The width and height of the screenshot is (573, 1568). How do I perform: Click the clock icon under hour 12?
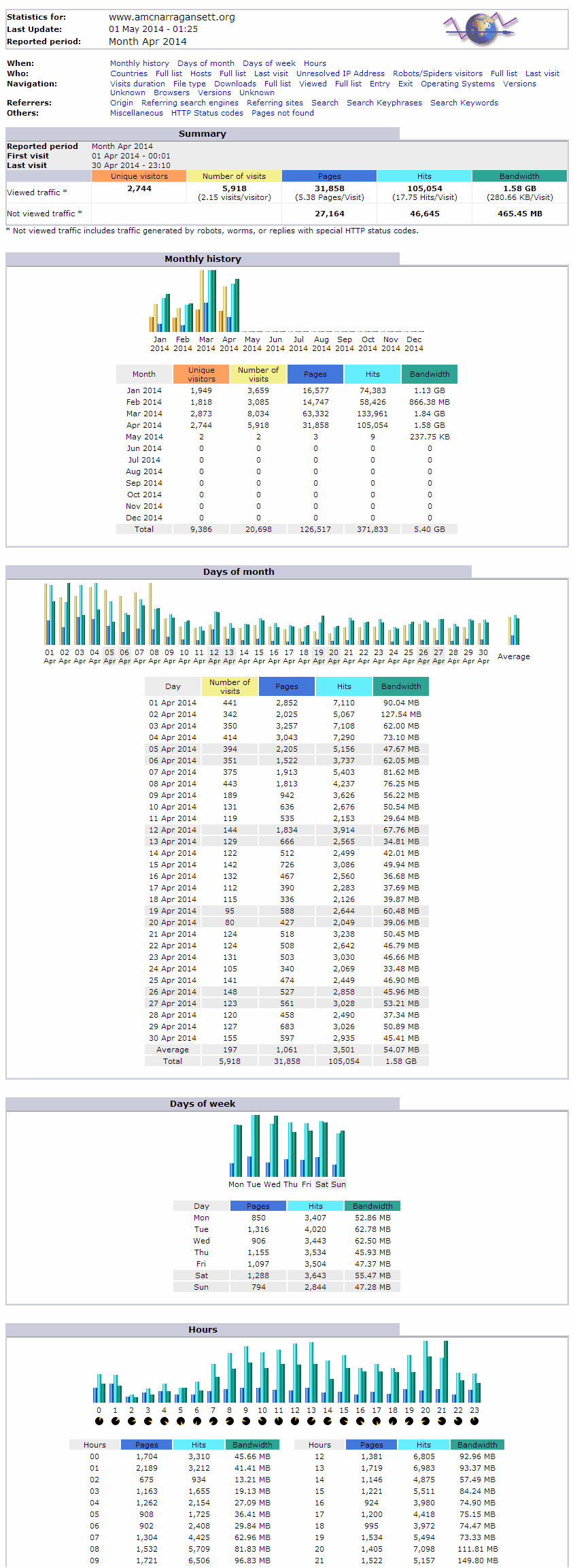click(x=295, y=1420)
